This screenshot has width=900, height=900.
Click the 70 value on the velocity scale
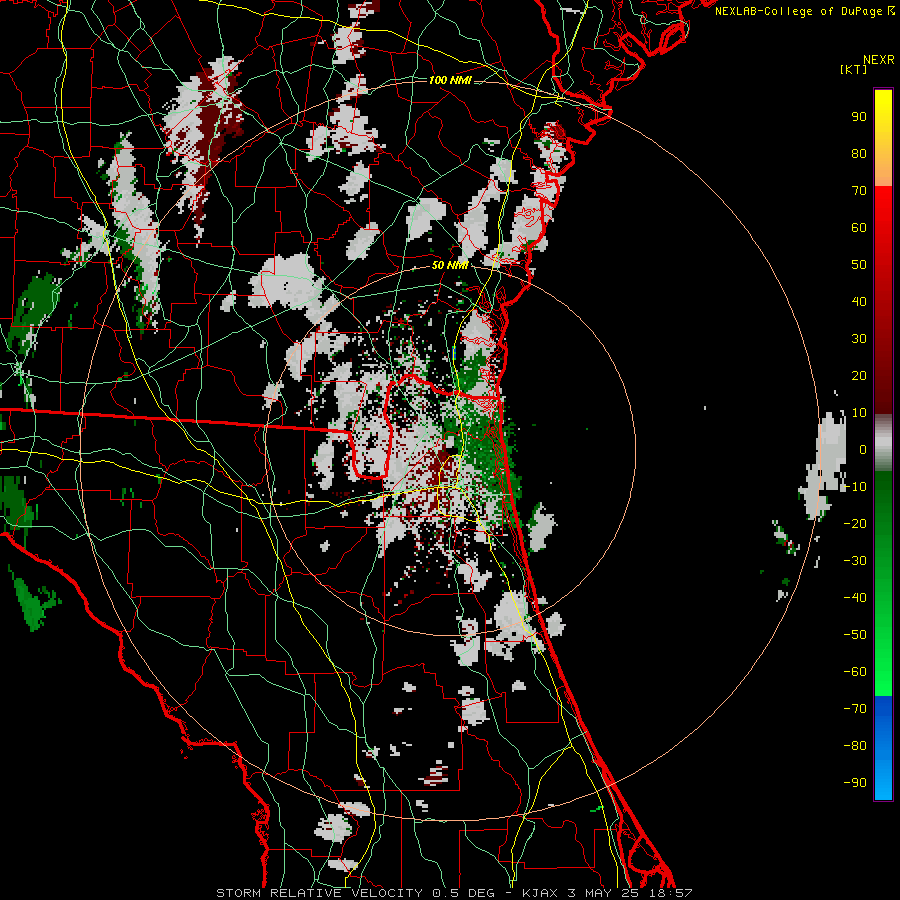[859, 191]
